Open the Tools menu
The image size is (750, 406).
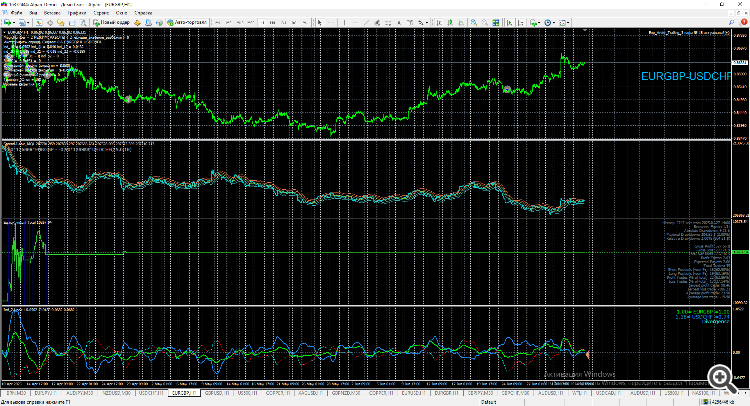(x=101, y=13)
